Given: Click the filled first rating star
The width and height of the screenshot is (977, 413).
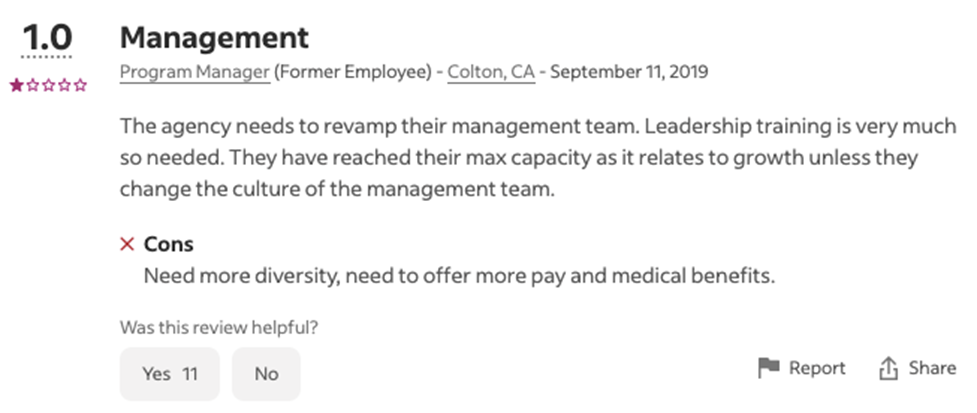Looking at the screenshot, I should click(x=16, y=86).
